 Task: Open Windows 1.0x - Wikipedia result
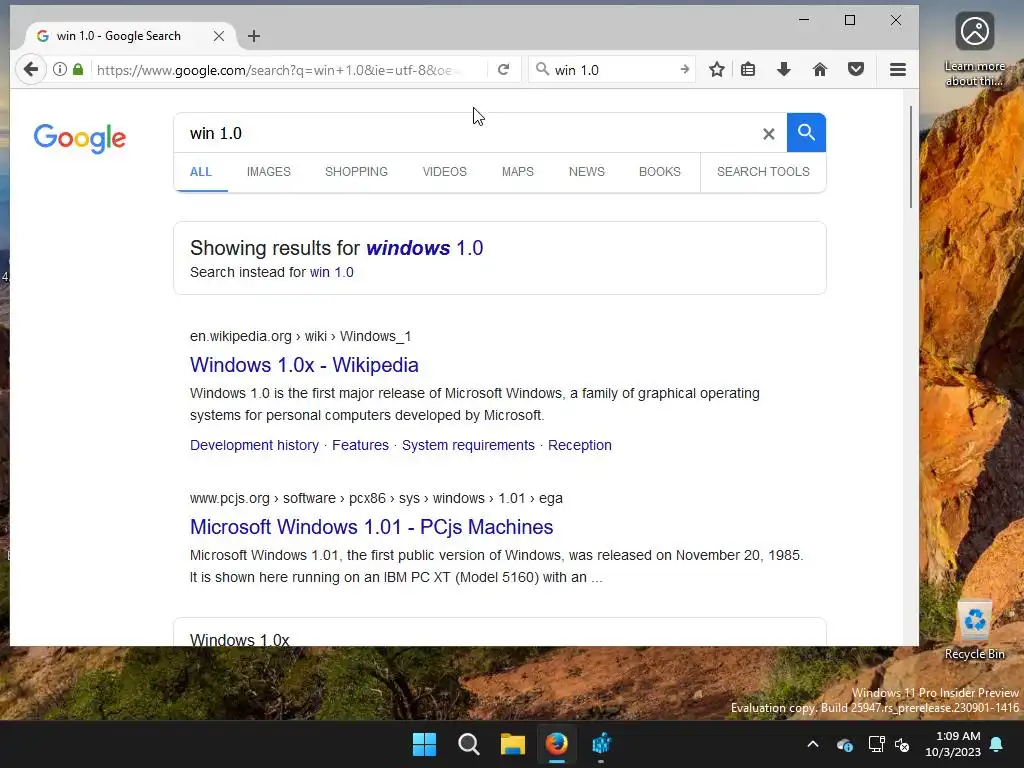[304, 365]
